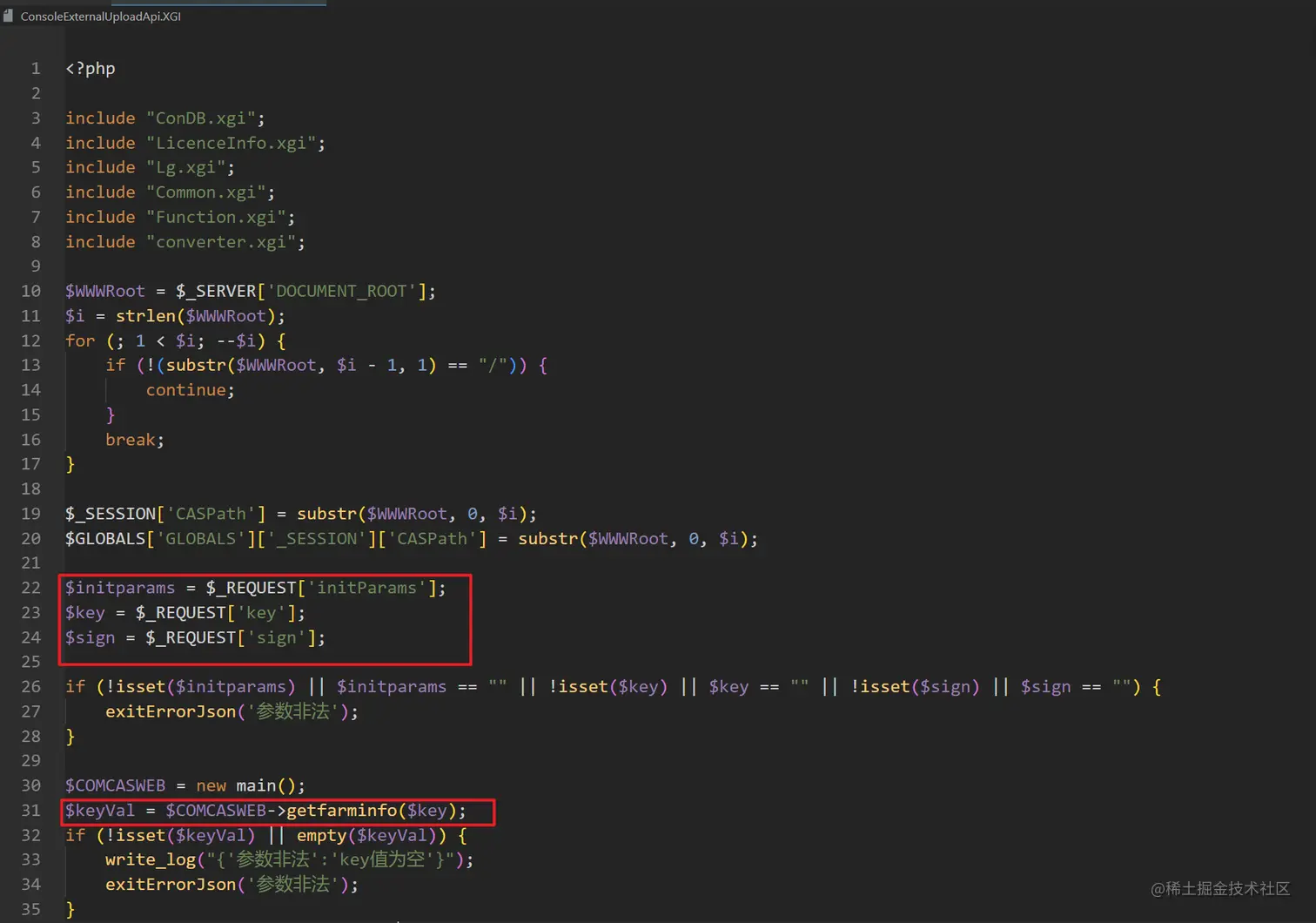Click the "LicenceInfo.xgi" include string
The image size is (1316, 923).
[x=232, y=143]
